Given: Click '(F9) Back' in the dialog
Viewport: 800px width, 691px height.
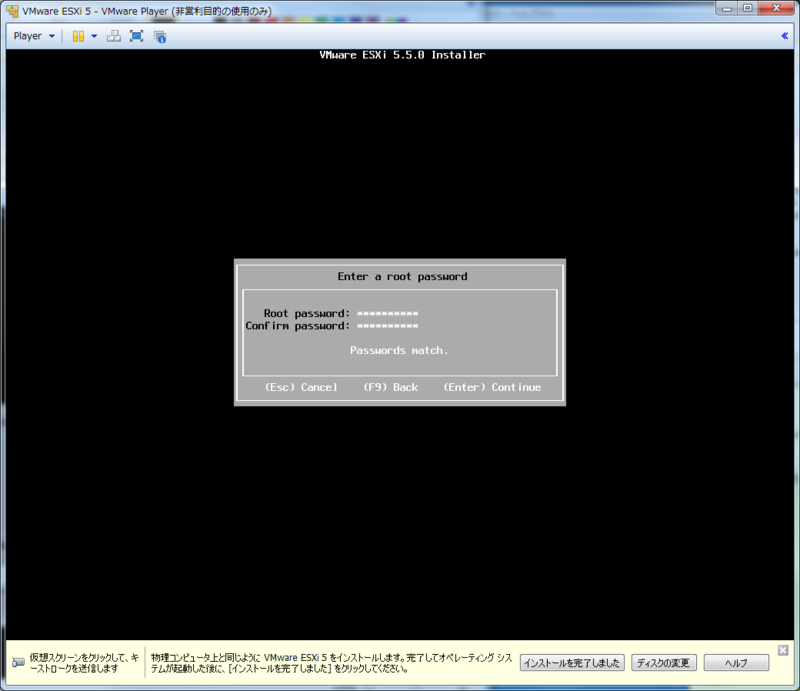Looking at the screenshot, I should (391, 387).
